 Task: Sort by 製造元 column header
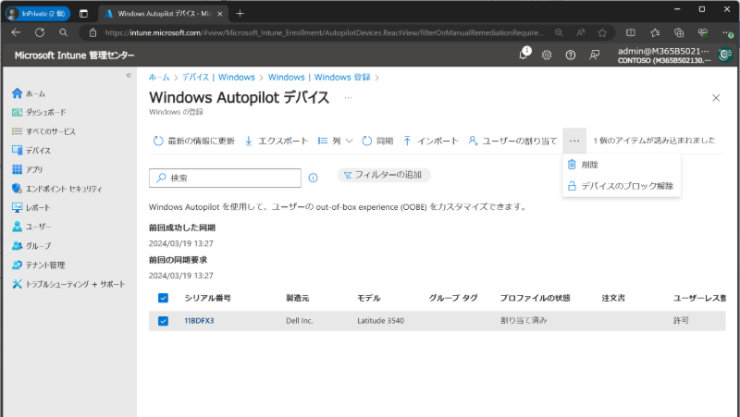coord(297,298)
